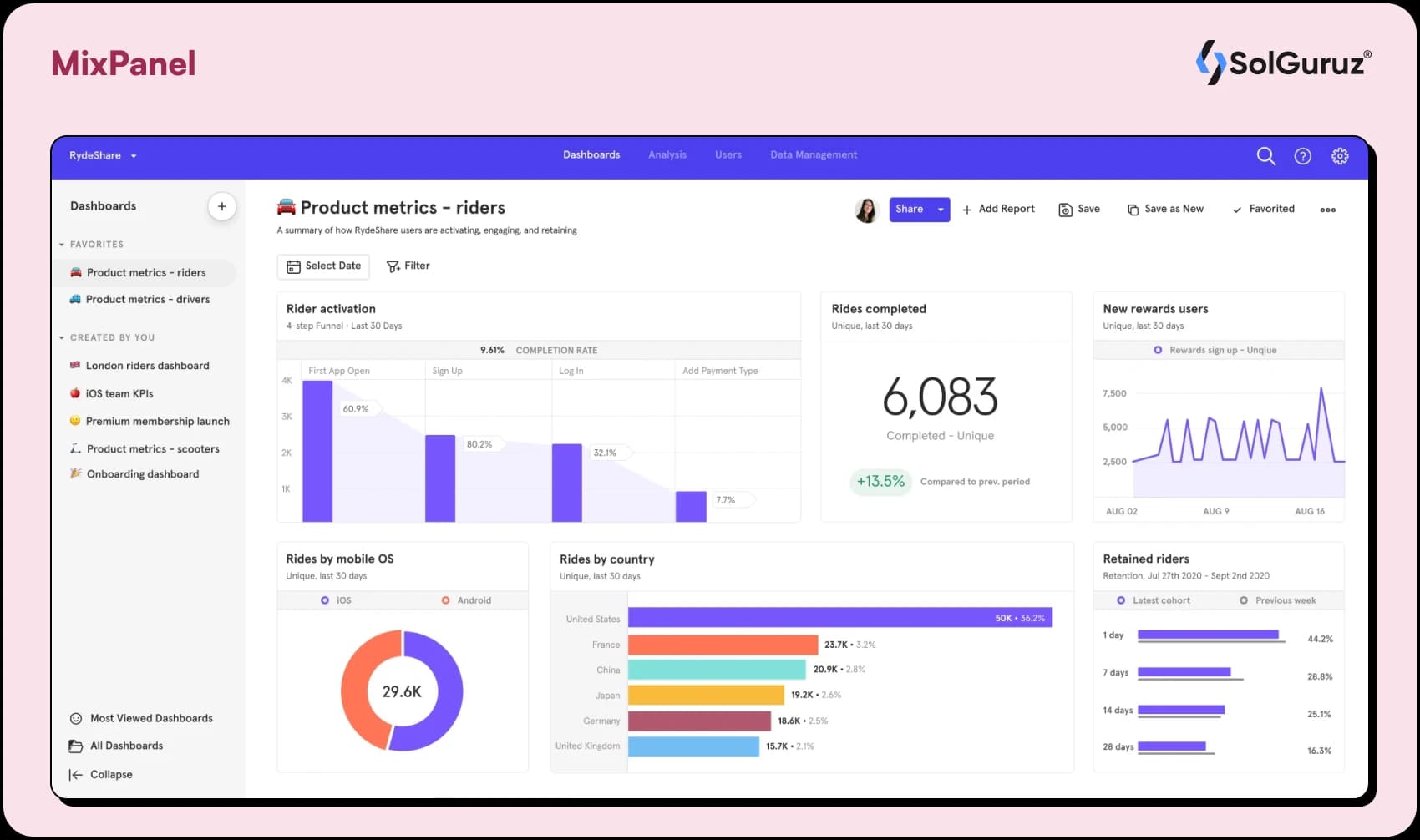Click the Favorited checkmark icon
The width and height of the screenshot is (1420, 840).
pos(1237,210)
